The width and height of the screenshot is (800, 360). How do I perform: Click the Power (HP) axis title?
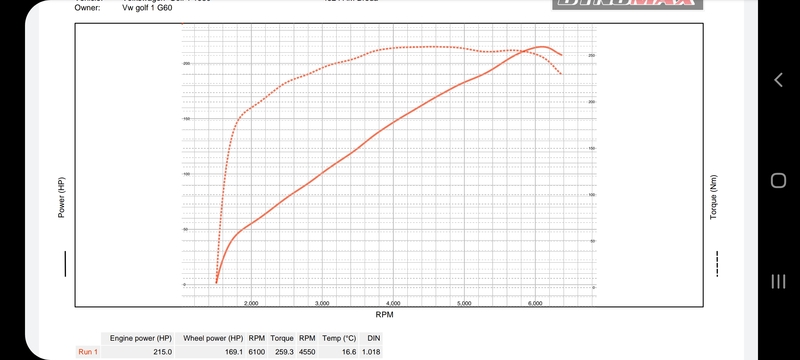tap(61, 198)
